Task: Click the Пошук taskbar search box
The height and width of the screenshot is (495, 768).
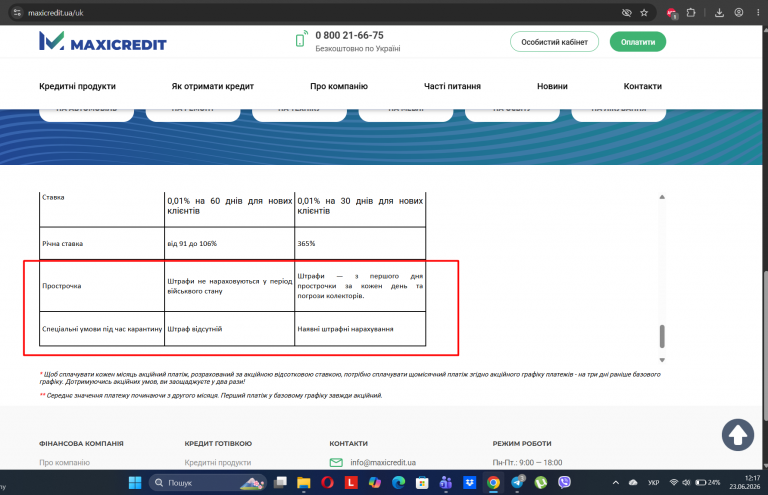Action: 208,483
